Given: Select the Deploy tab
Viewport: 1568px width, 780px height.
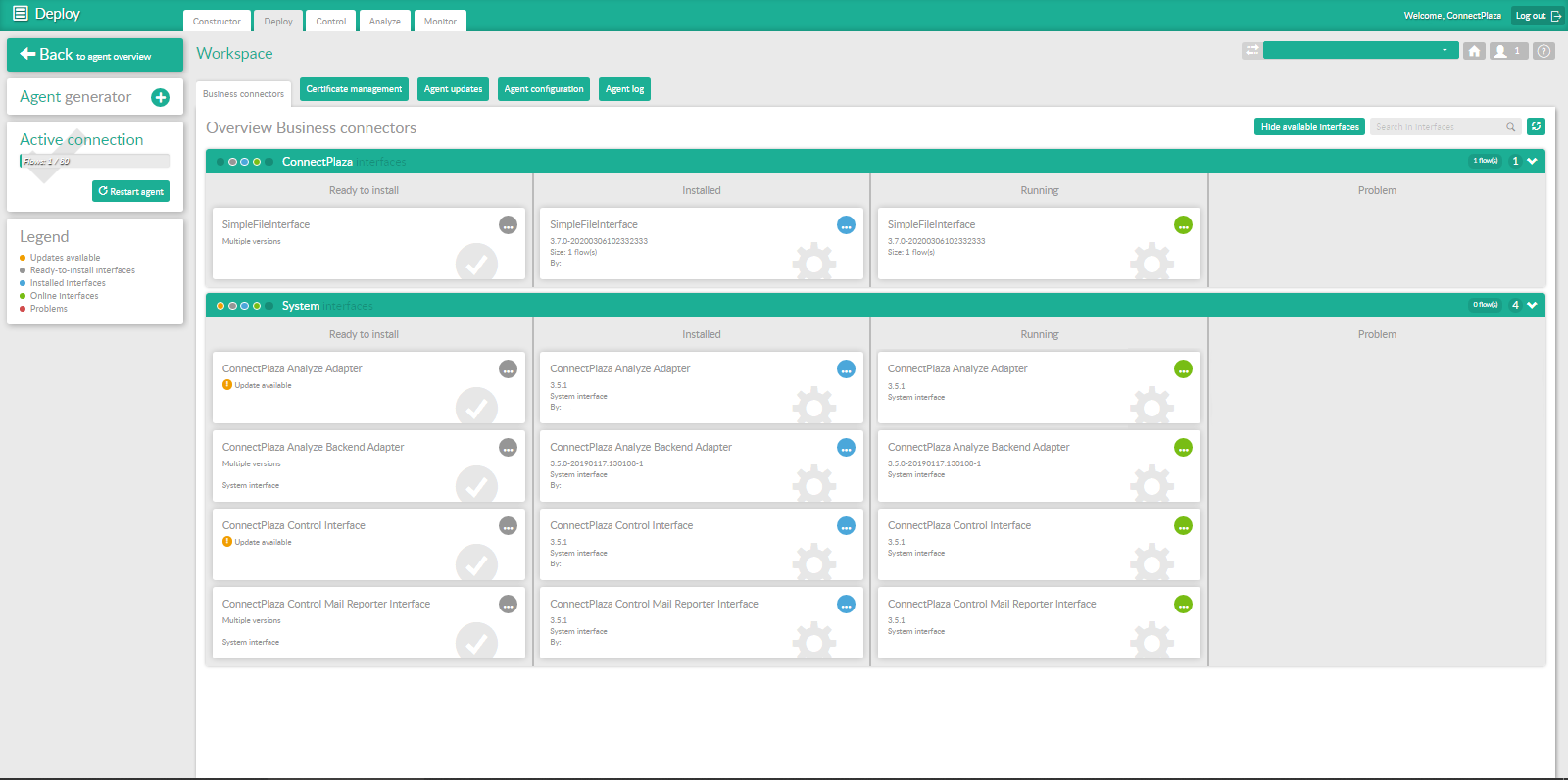Looking at the screenshot, I should coord(278,21).
